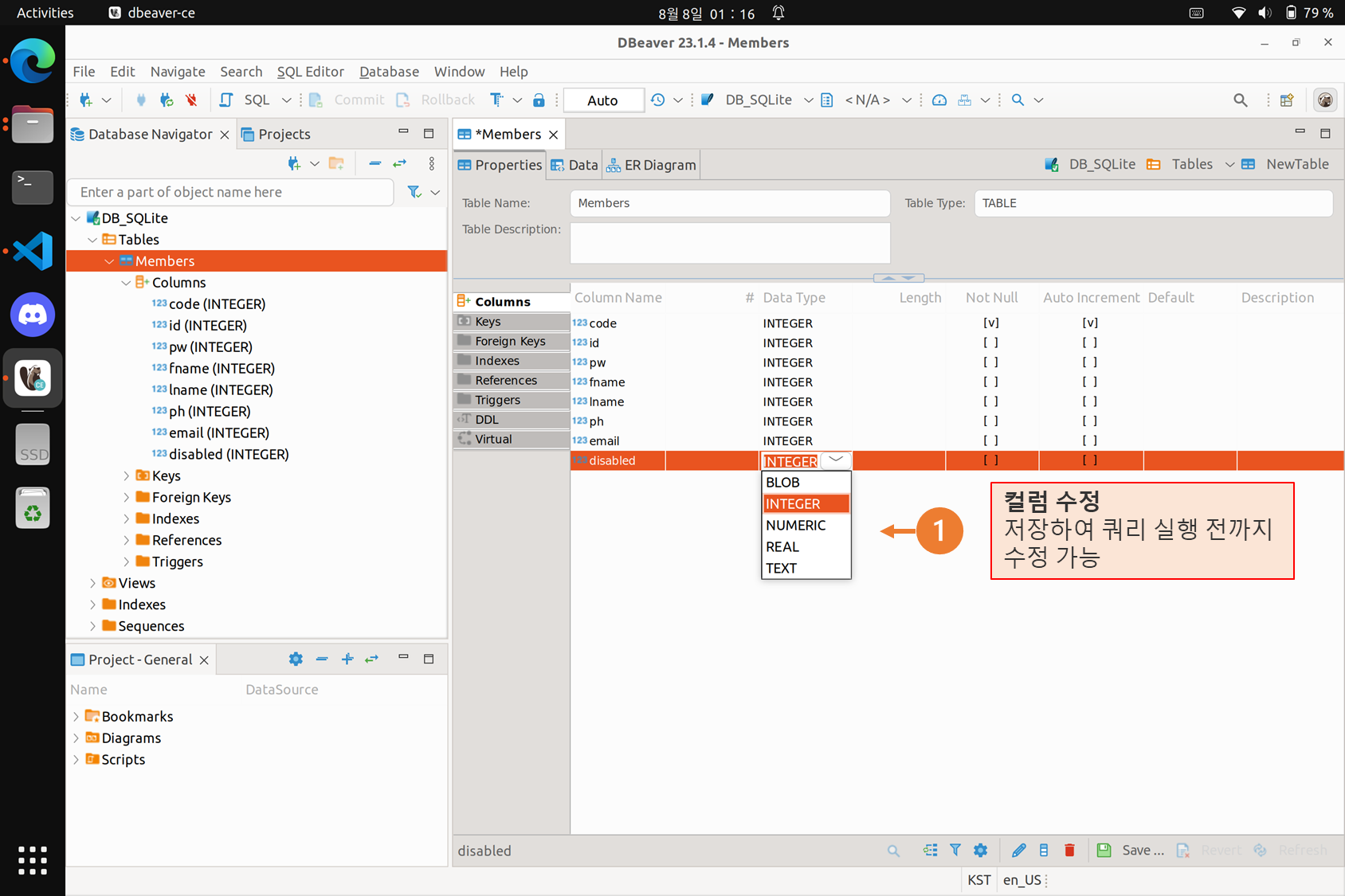The height and width of the screenshot is (896, 1345).
Task: Click the search icon in bottom bar
Action: click(x=893, y=851)
